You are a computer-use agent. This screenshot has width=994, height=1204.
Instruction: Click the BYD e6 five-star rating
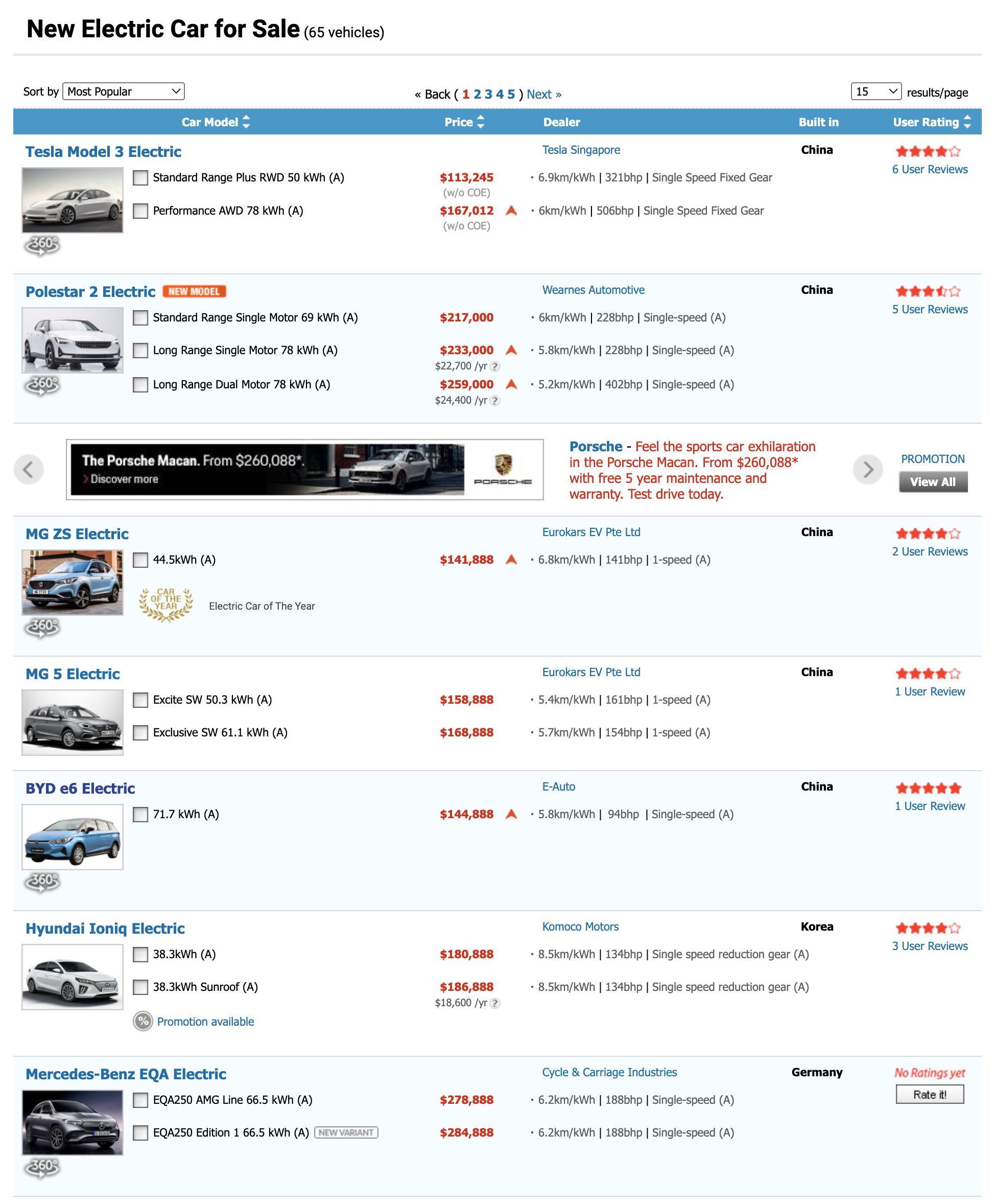[928, 788]
